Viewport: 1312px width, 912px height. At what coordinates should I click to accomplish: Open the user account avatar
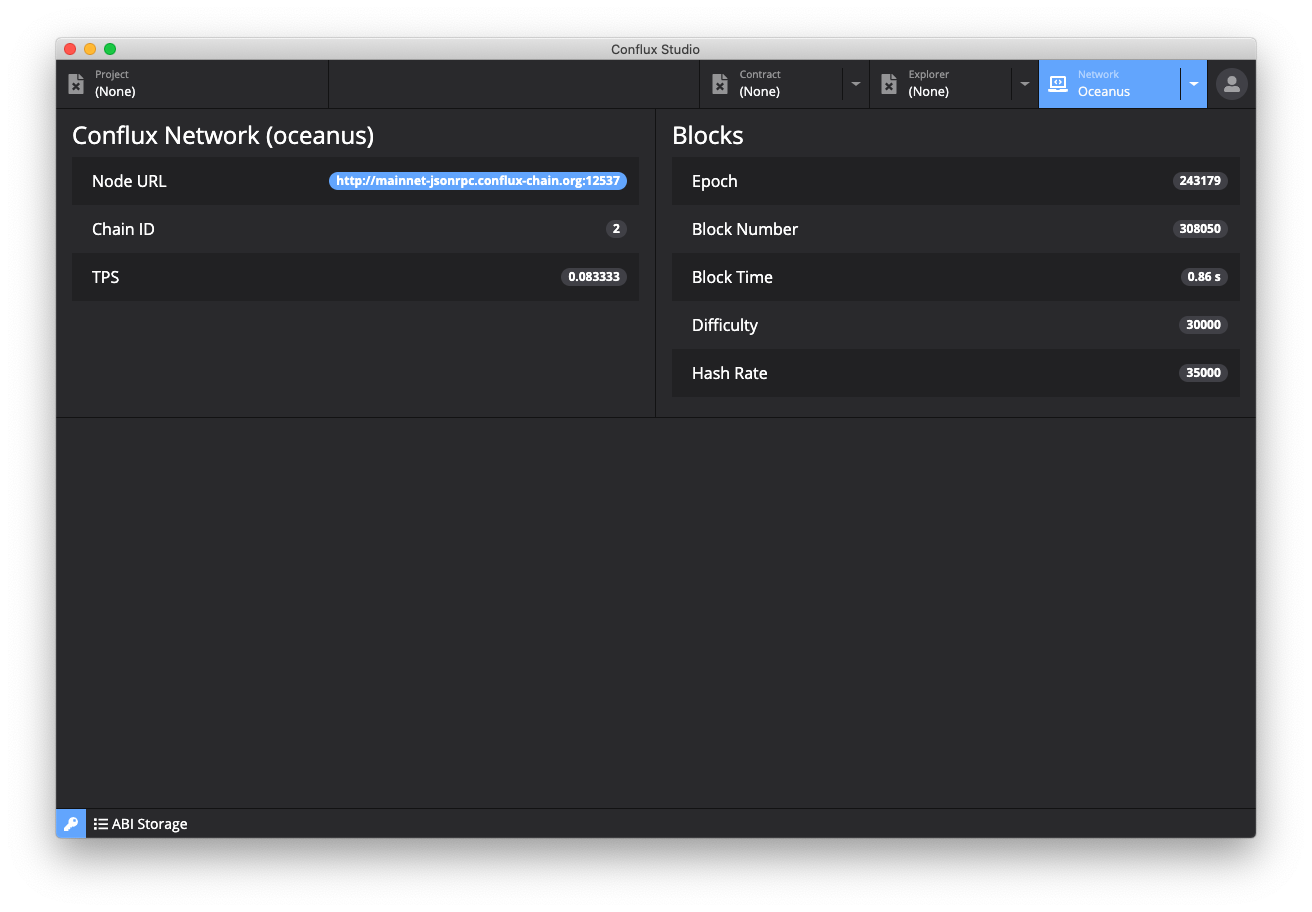(1232, 84)
